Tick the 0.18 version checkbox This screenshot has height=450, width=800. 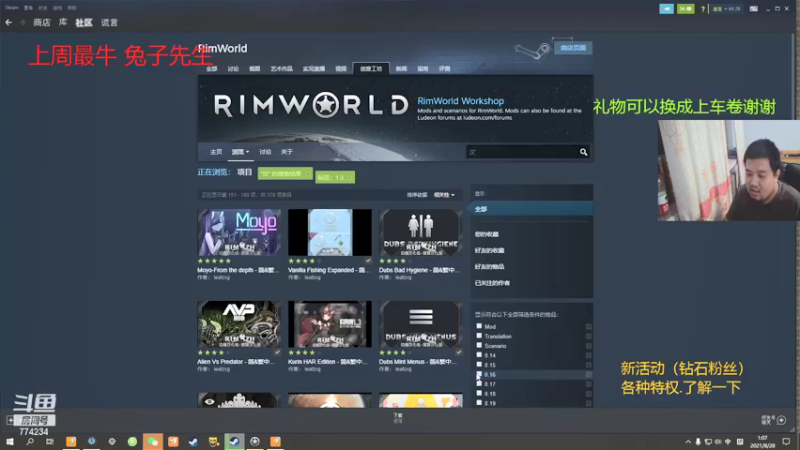coord(479,393)
